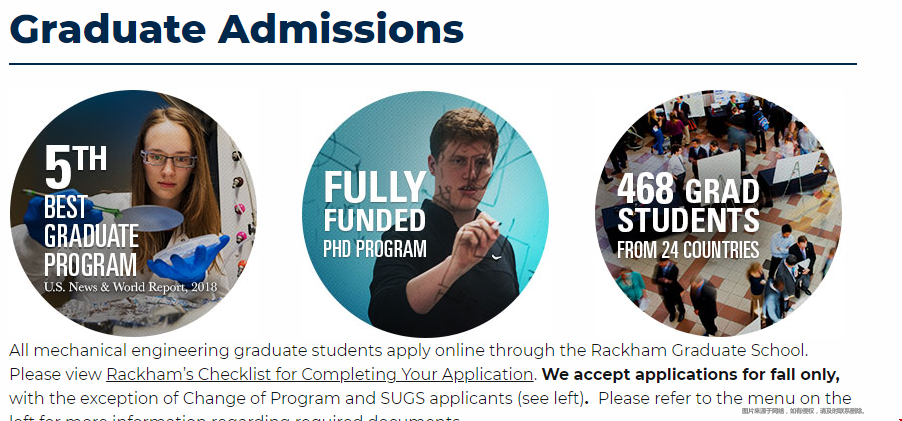Select the bold 'We accept applications for fall only' text
Screen dimensions: 902x421
(691, 374)
